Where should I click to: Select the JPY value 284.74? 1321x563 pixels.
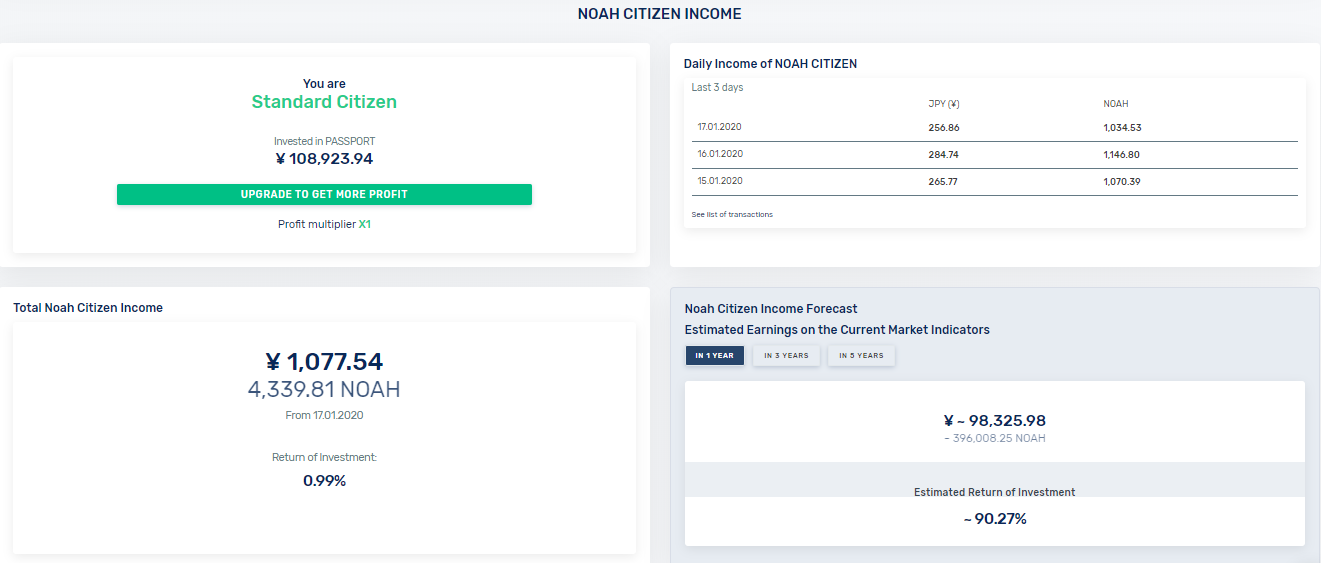(943, 155)
